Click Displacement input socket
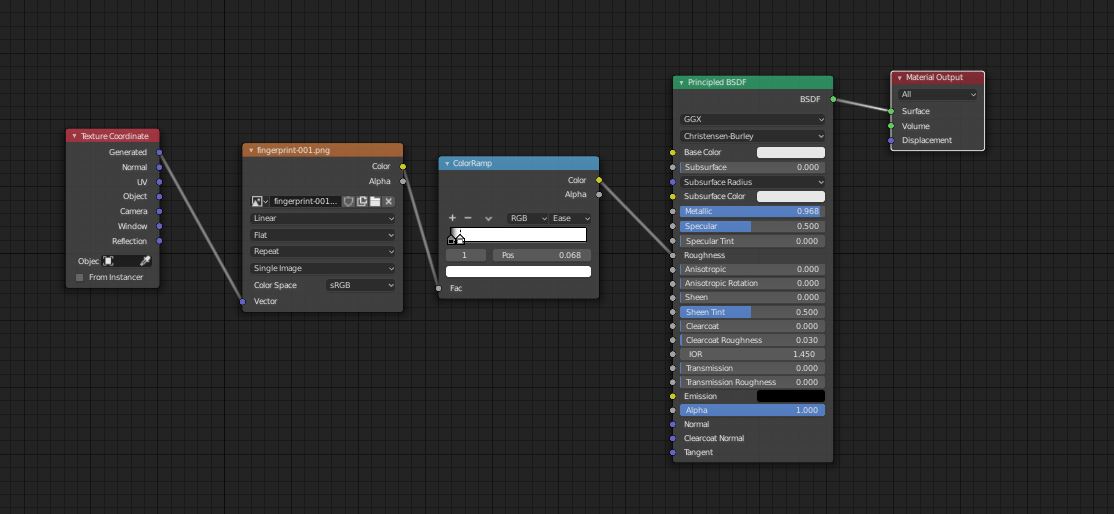This screenshot has width=1114, height=514. [891, 140]
